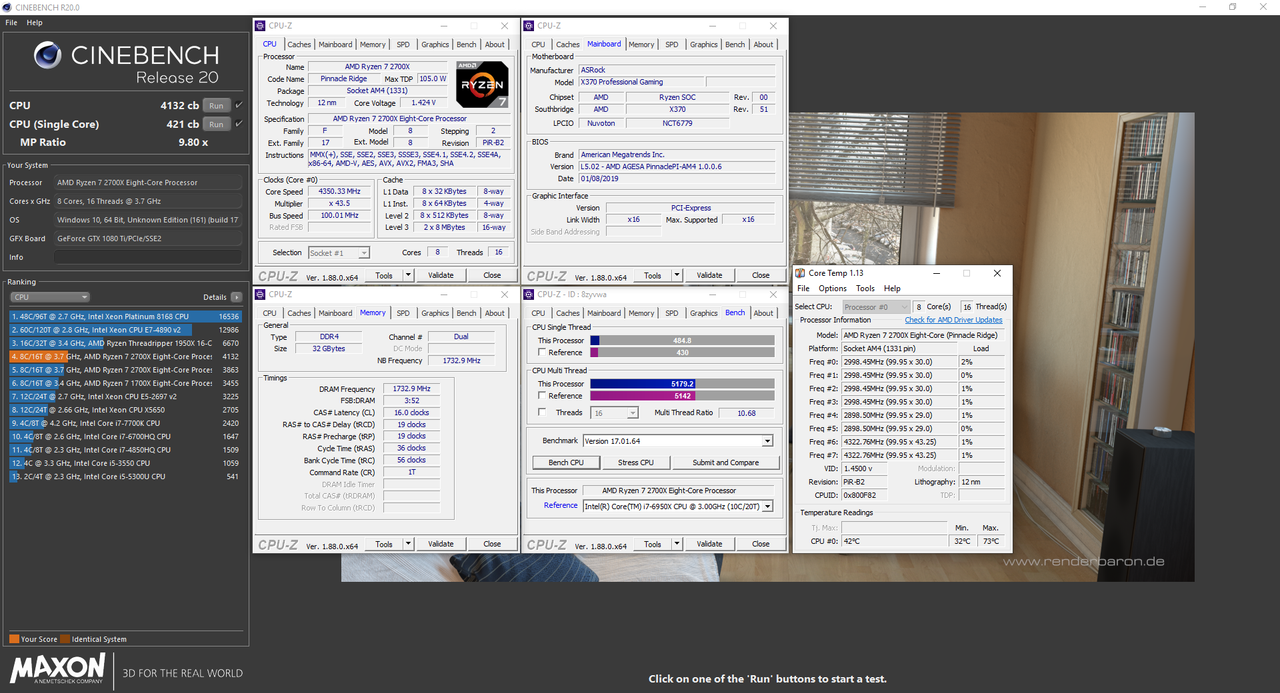
Task: Open the Cinebench Help menu
Action: 34,22
